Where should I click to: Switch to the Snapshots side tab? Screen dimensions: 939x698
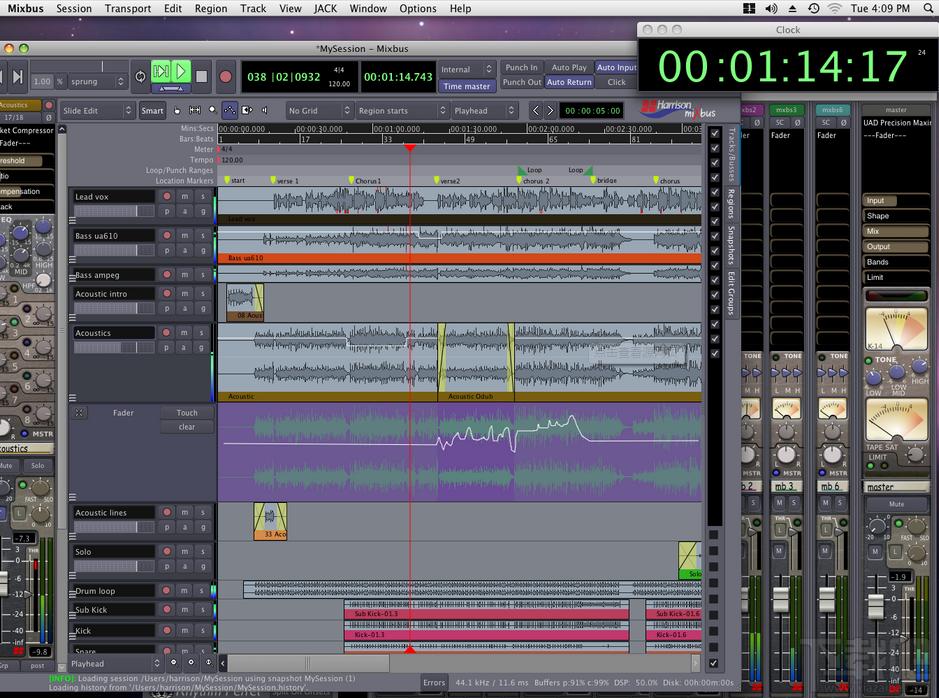[731, 245]
